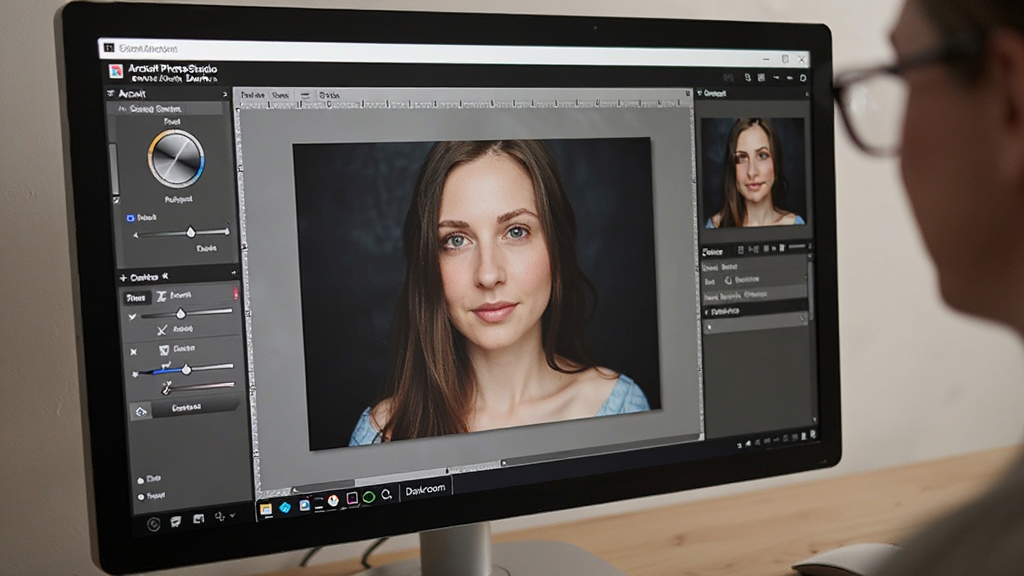
Task: Toggle the checkmark beside the first slider
Action: click(x=133, y=317)
